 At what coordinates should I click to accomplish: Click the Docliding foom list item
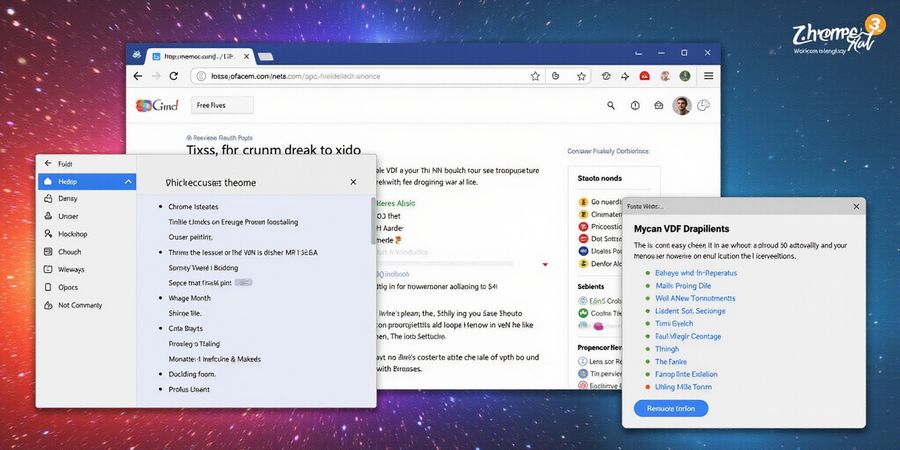[x=192, y=374]
